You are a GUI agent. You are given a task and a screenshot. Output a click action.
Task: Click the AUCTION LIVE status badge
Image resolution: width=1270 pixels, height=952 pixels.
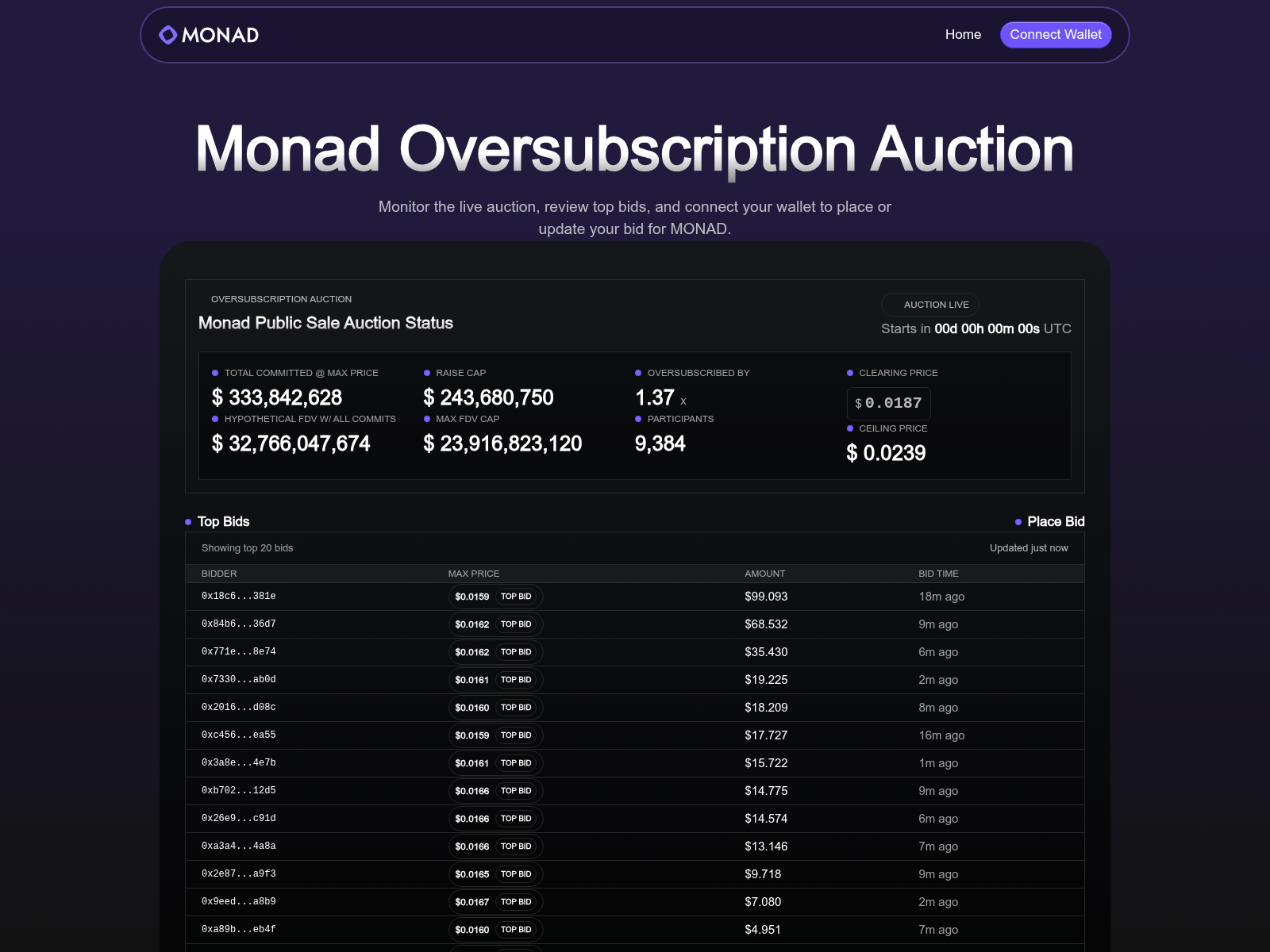click(x=929, y=305)
